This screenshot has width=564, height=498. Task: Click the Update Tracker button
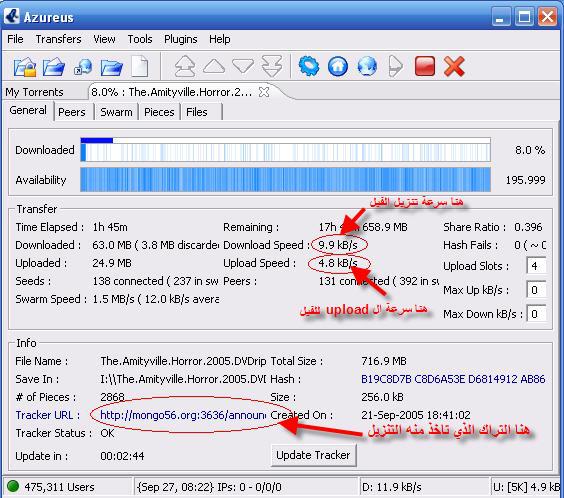[x=313, y=455]
